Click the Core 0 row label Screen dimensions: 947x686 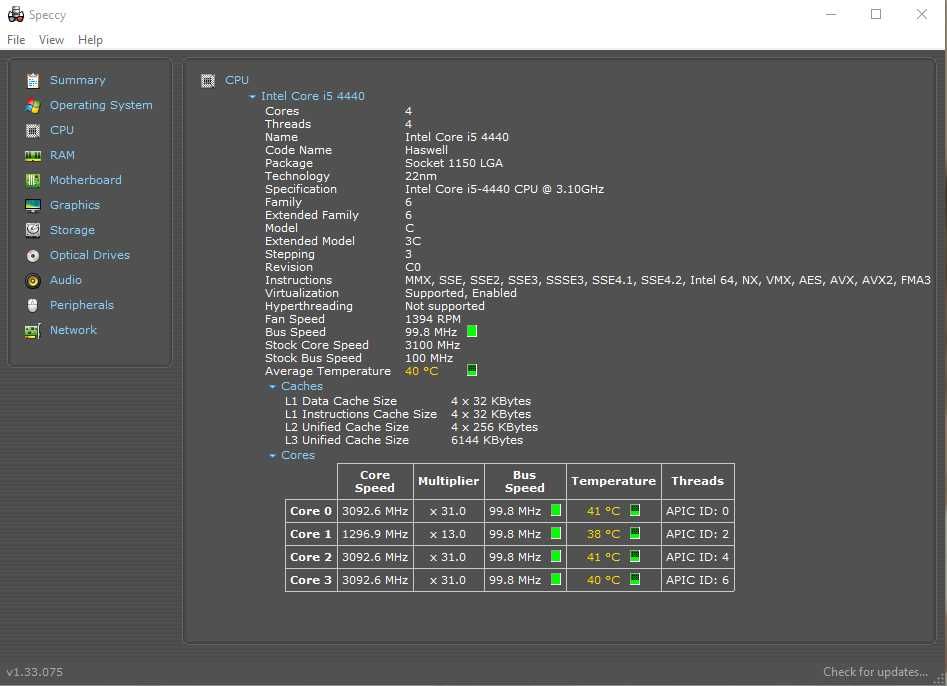(311, 511)
